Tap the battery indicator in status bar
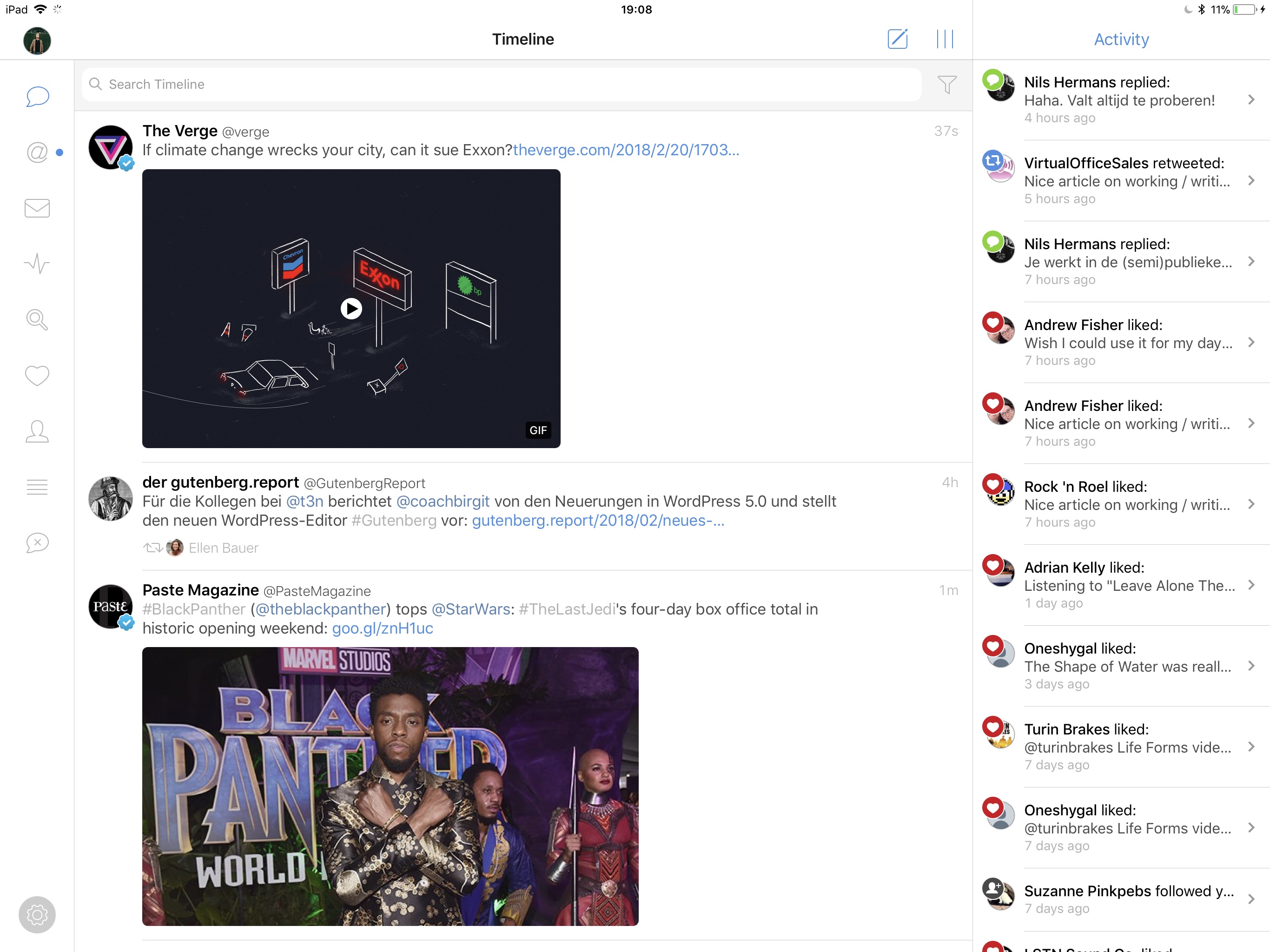Viewport: 1270px width, 952px height. [1245, 10]
